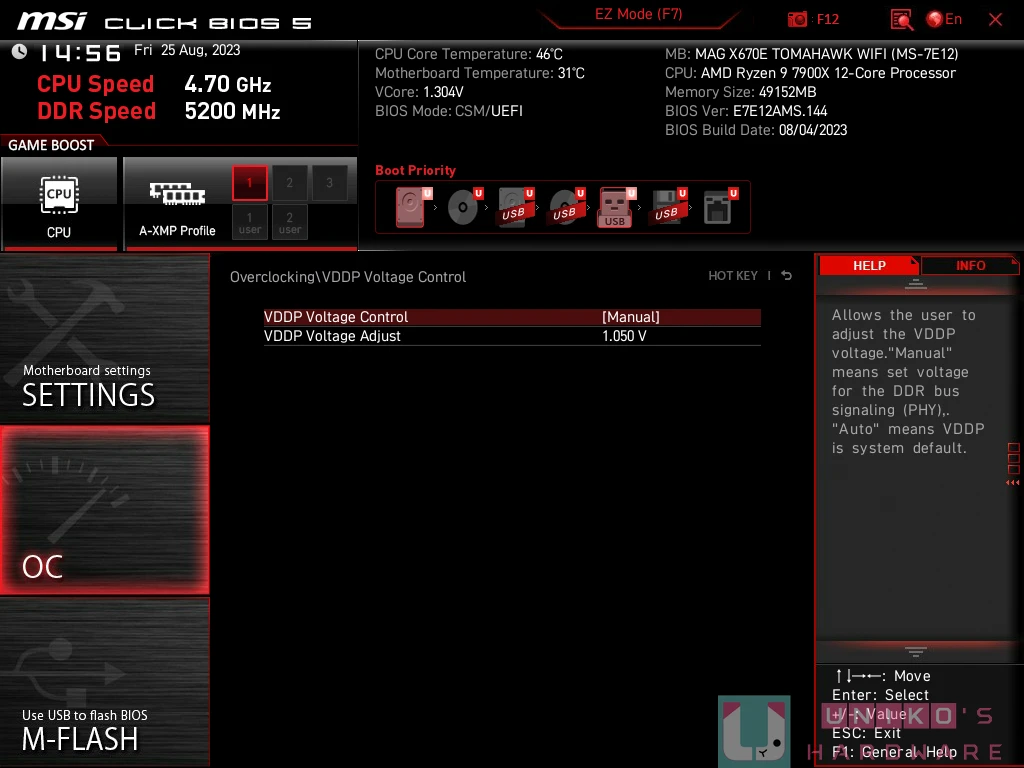Select the USB floppy boot device icon
This screenshot has height=768, width=1024.
click(x=668, y=207)
